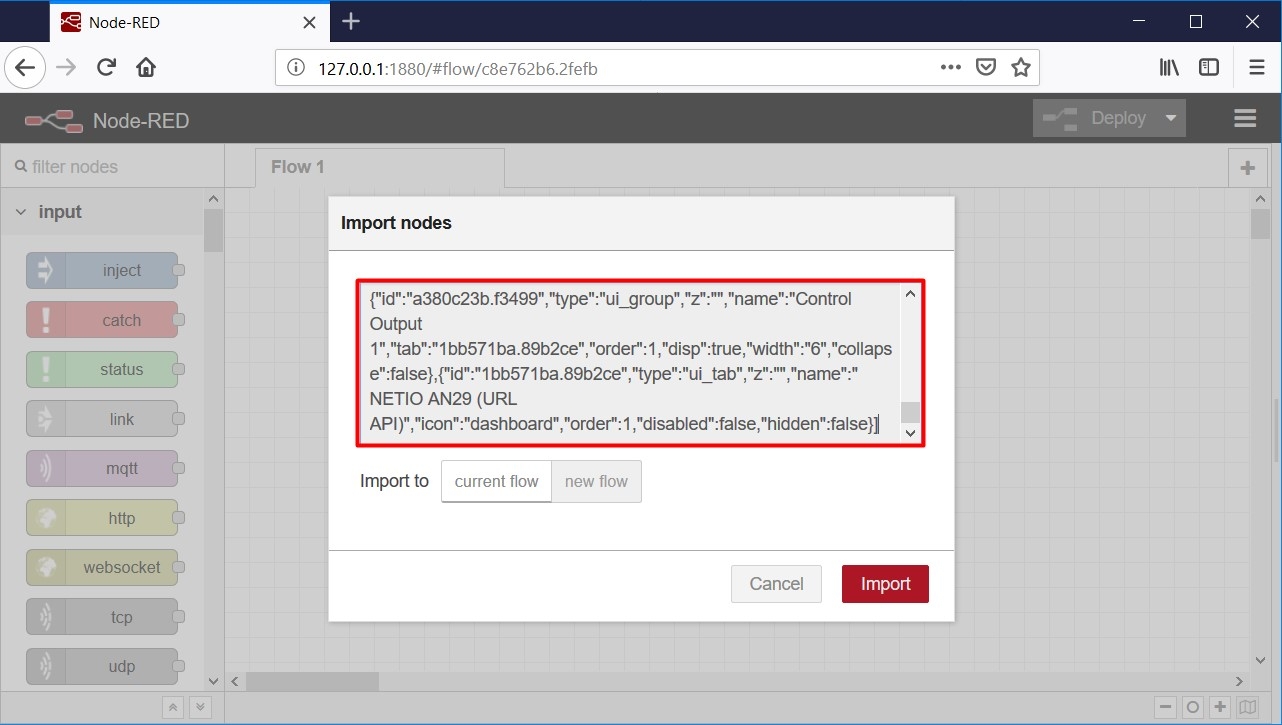Viewport: 1282px width, 725px height.
Task: Import to new flow option
Action: [596, 481]
